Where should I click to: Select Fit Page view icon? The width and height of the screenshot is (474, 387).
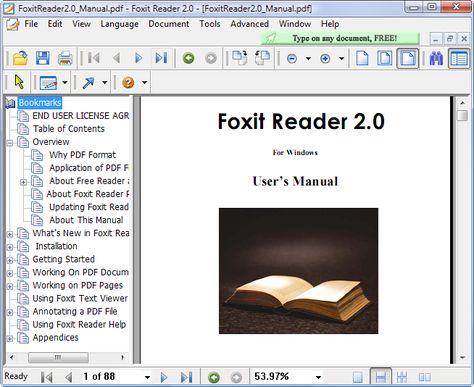point(385,58)
